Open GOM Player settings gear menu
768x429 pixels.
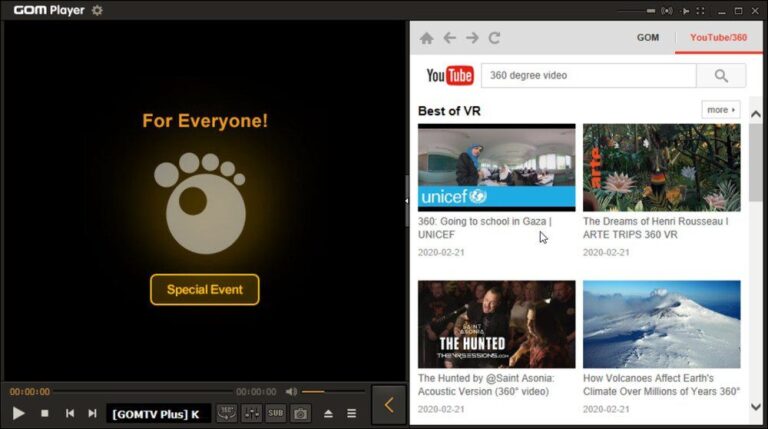point(97,10)
